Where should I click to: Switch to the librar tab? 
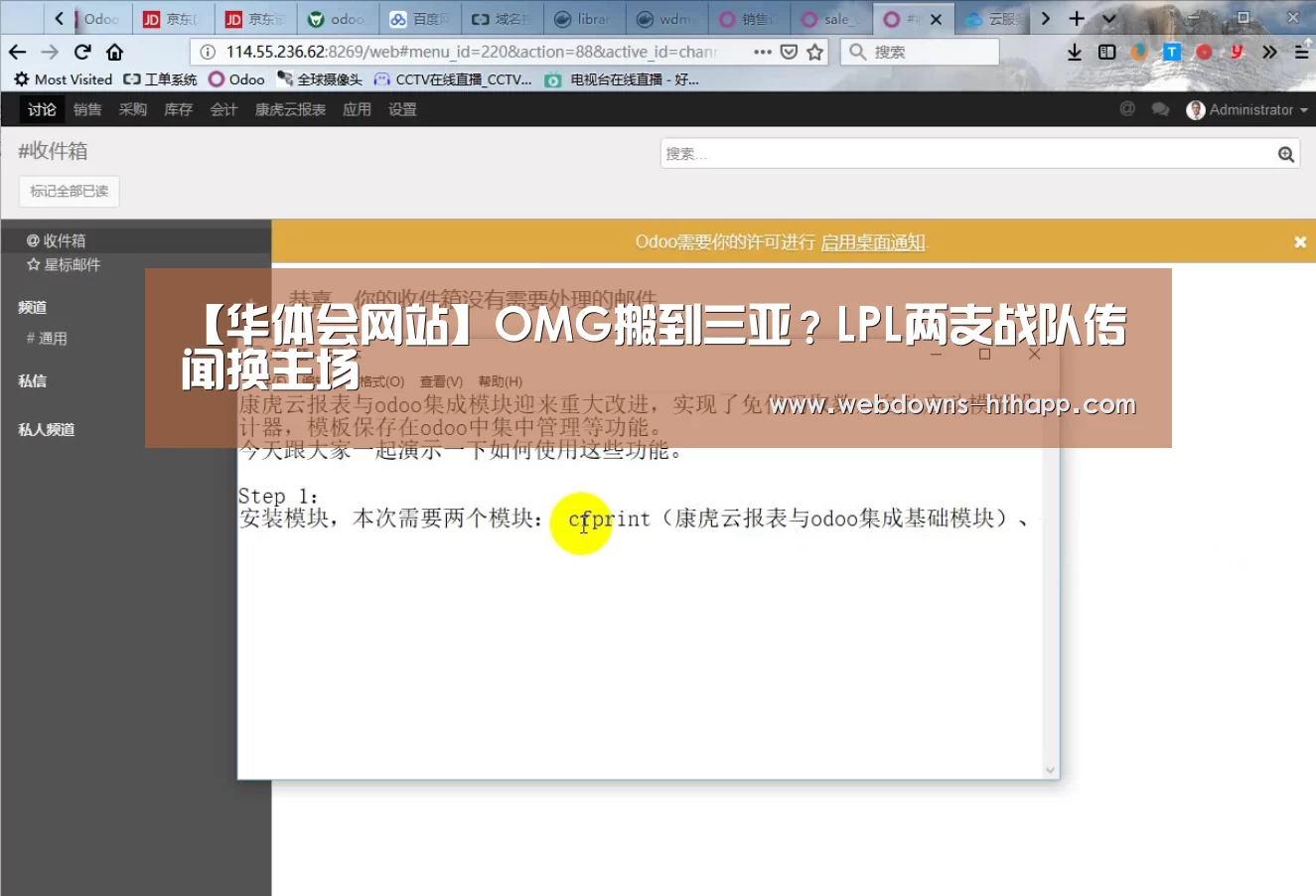pyautogui.click(x=584, y=19)
